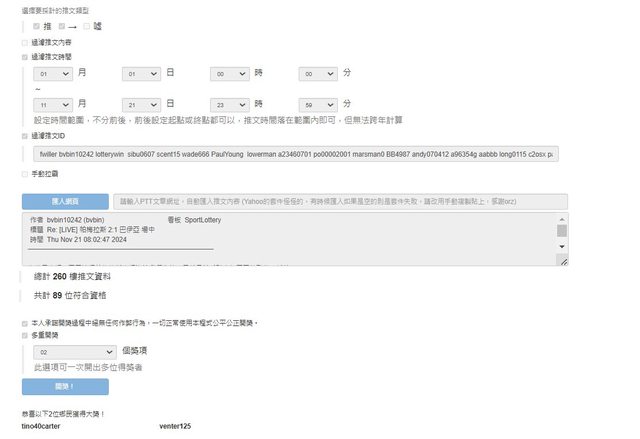Open the start day dropdown showing 01
Image resolution: width=640 pixels, height=439 pixels.
click(141, 74)
